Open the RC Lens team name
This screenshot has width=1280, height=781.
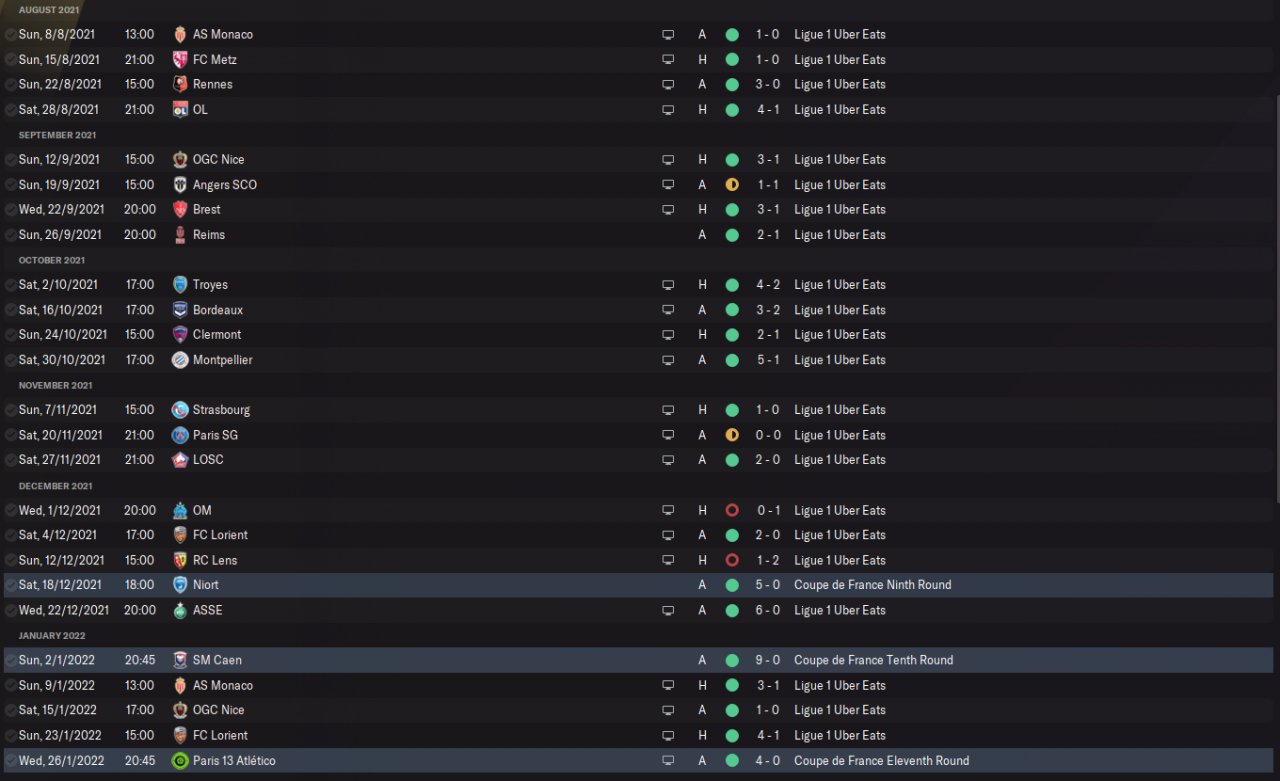215,560
